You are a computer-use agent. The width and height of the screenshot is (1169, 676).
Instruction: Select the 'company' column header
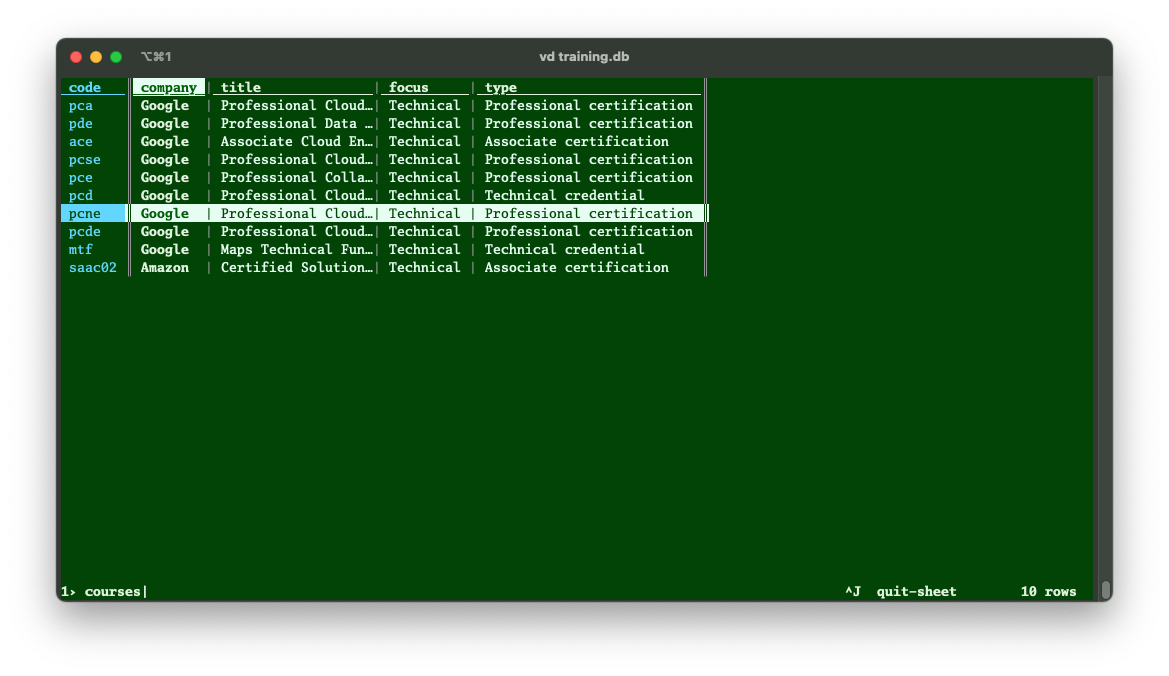168,88
